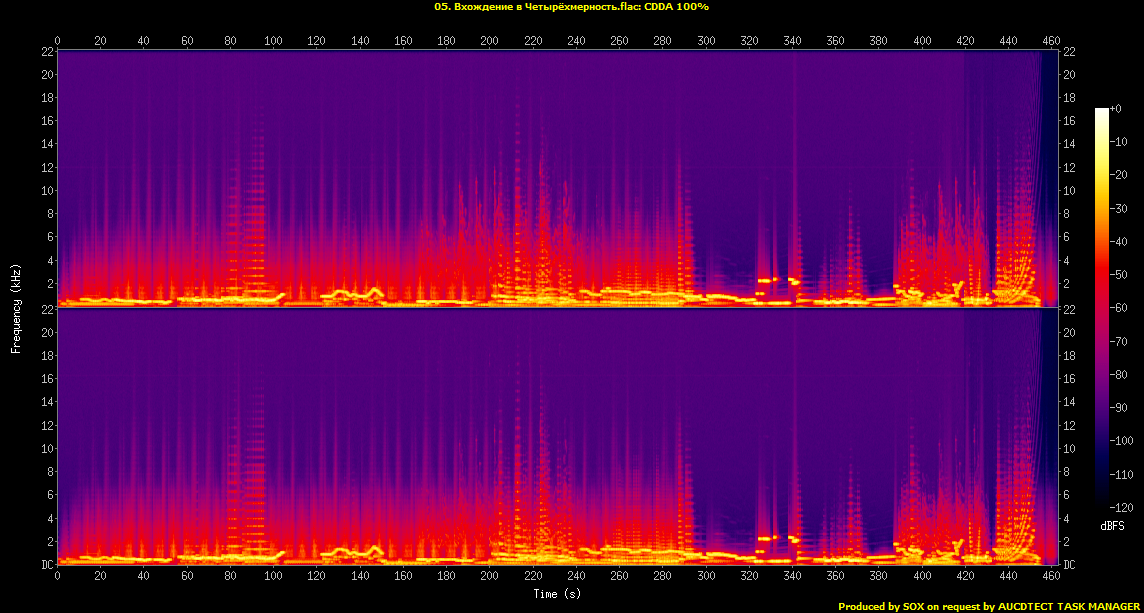Click the 22 label on the upper-left frequency axis

(x=47, y=51)
